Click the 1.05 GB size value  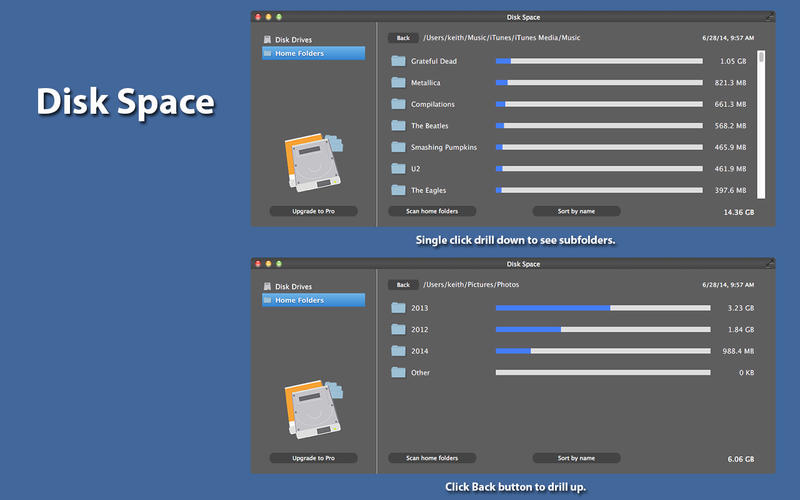pyautogui.click(x=733, y=61)
